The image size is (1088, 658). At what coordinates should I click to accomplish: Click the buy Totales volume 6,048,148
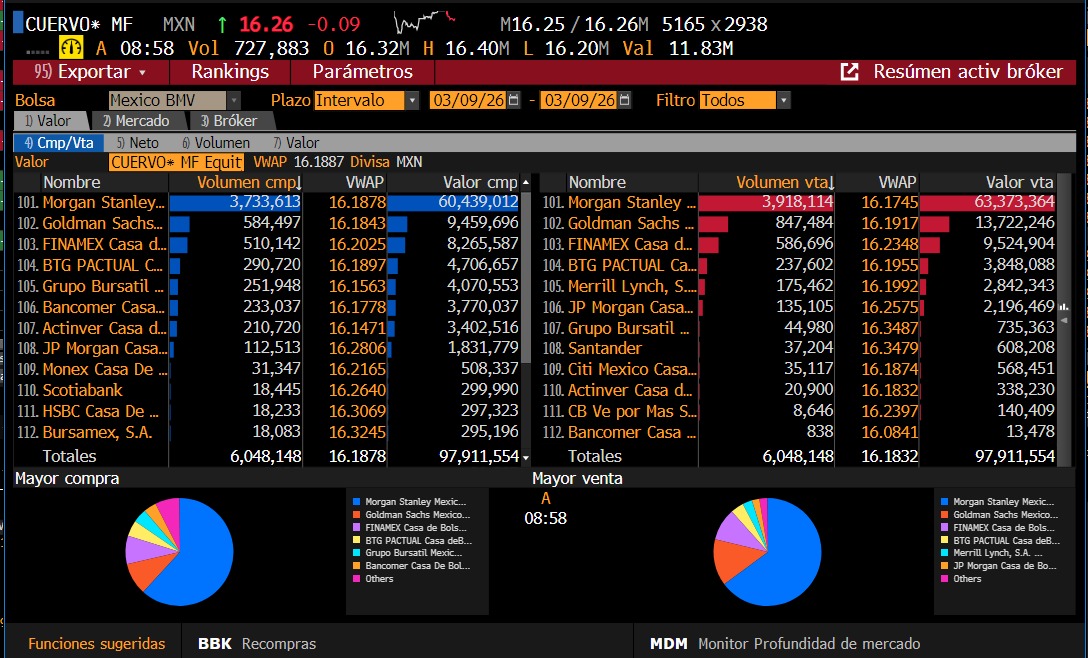[x=266, y=457]
